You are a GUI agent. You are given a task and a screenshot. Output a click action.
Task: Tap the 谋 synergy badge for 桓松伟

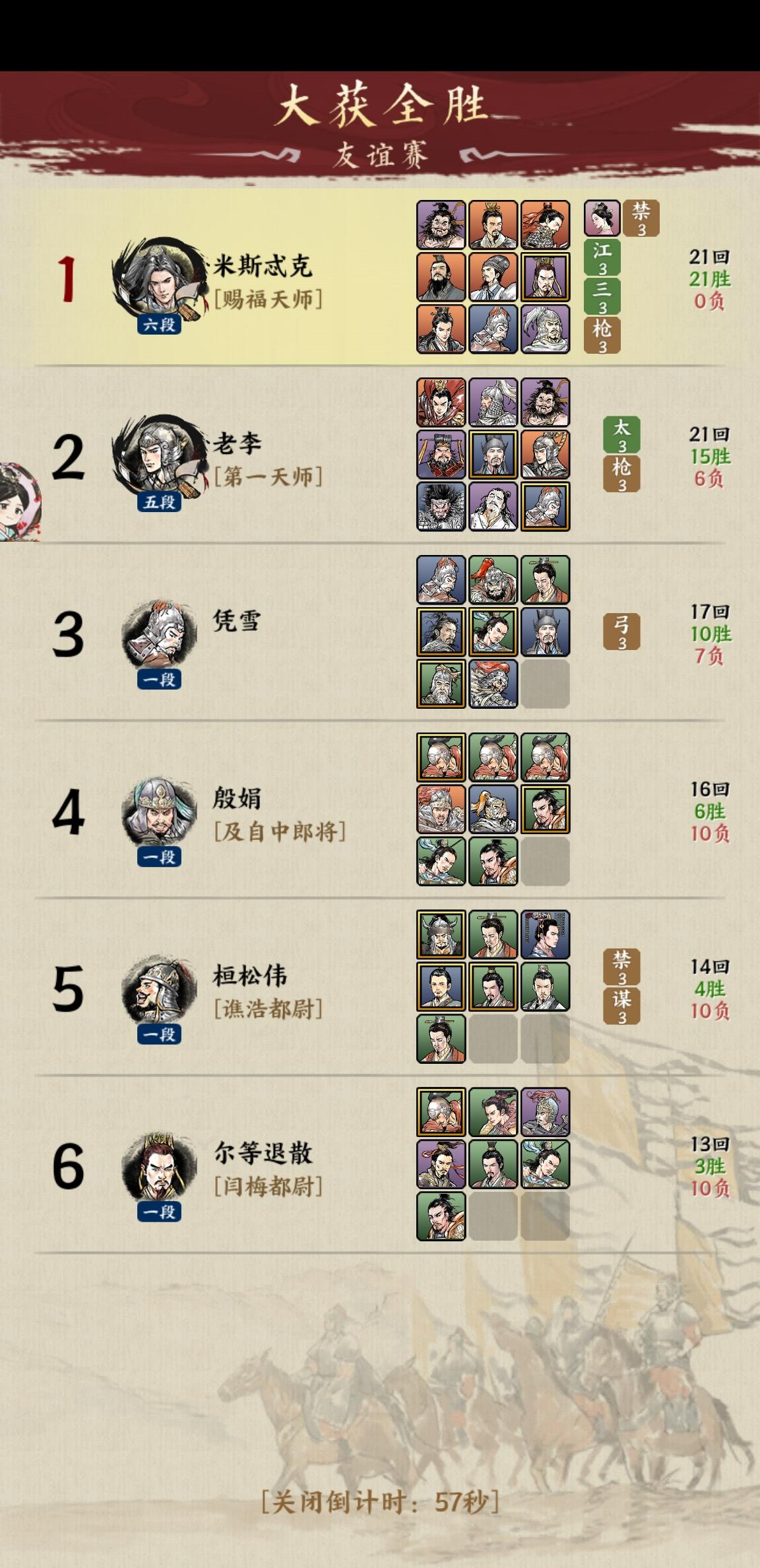[621, 1006]
